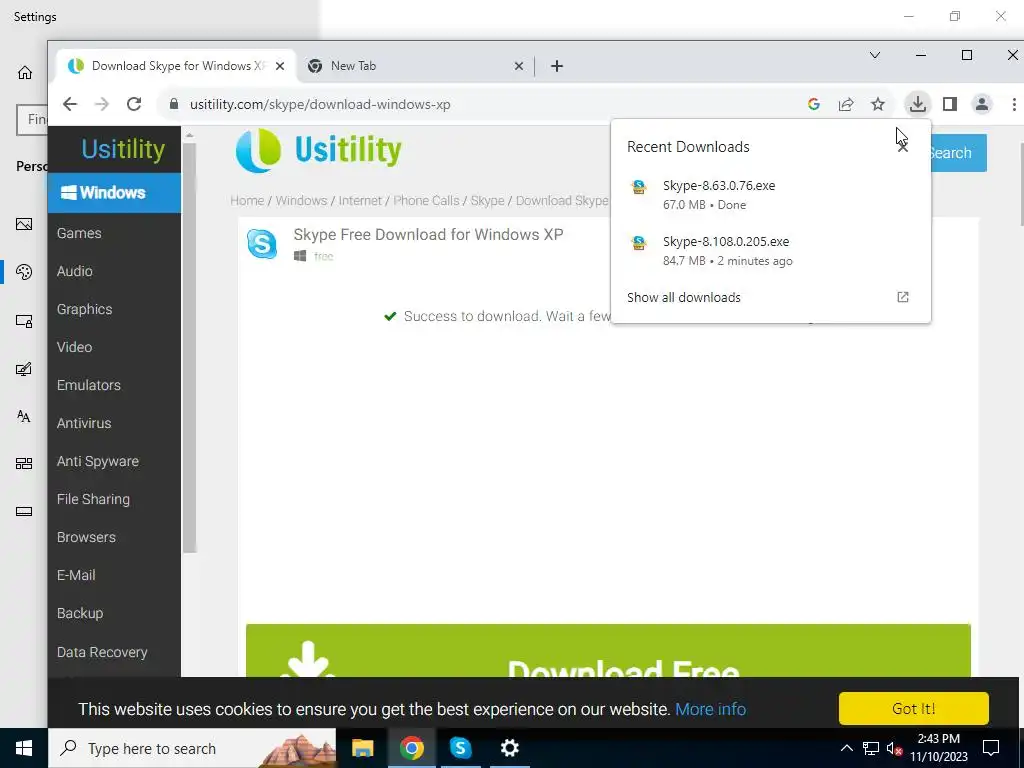Open File Explorer from the taskbar
Screen dimensions: 1024x768
pos(362,748)
